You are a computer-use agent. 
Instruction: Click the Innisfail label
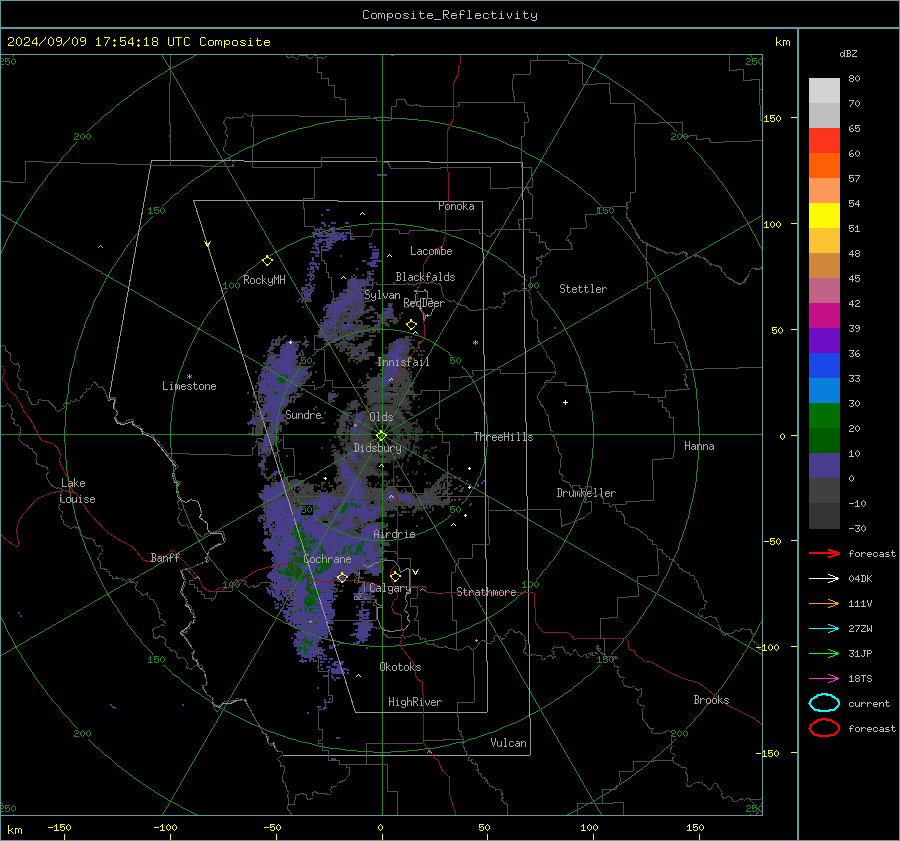pyautogui.click(x=403, y=362)
